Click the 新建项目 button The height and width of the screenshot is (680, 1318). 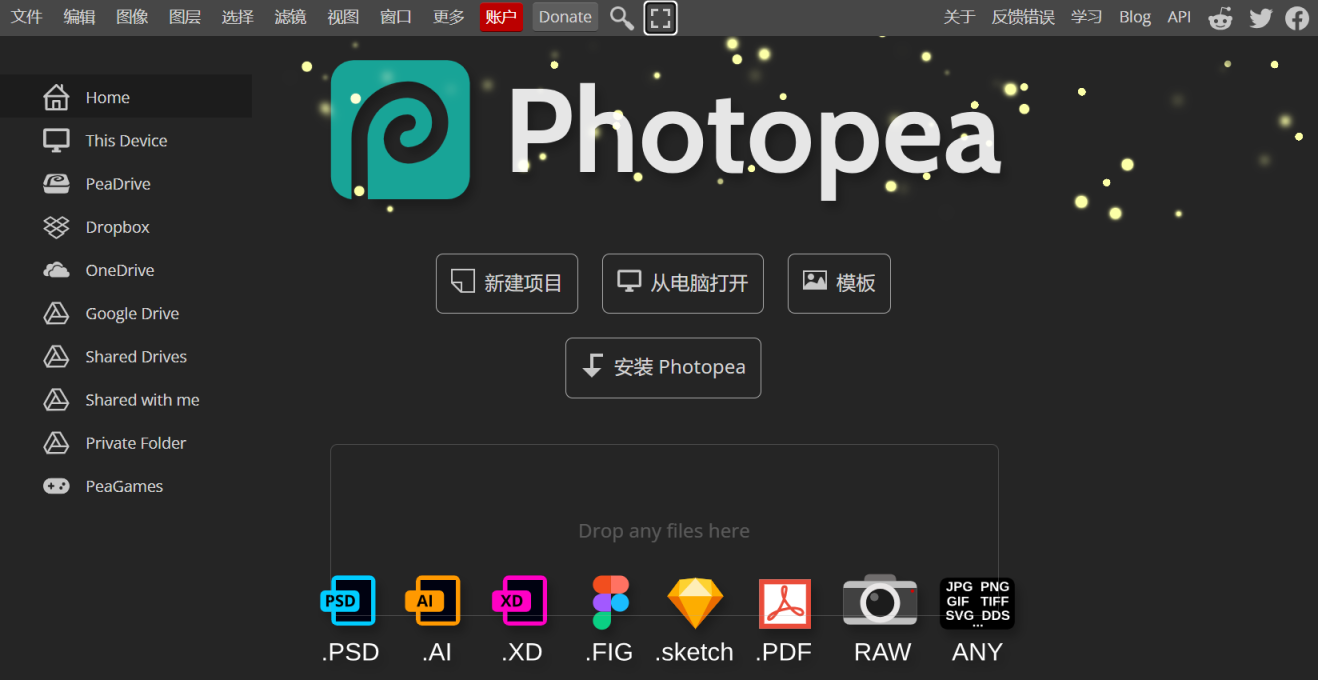[506, 283]
